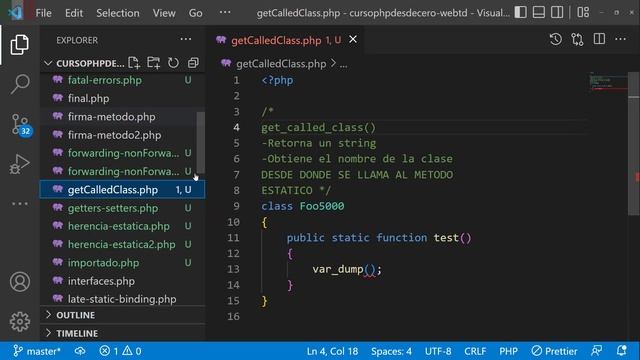Open the Explorer view in activity bar
Screen dimensions: 640x360
coord(19,44)
